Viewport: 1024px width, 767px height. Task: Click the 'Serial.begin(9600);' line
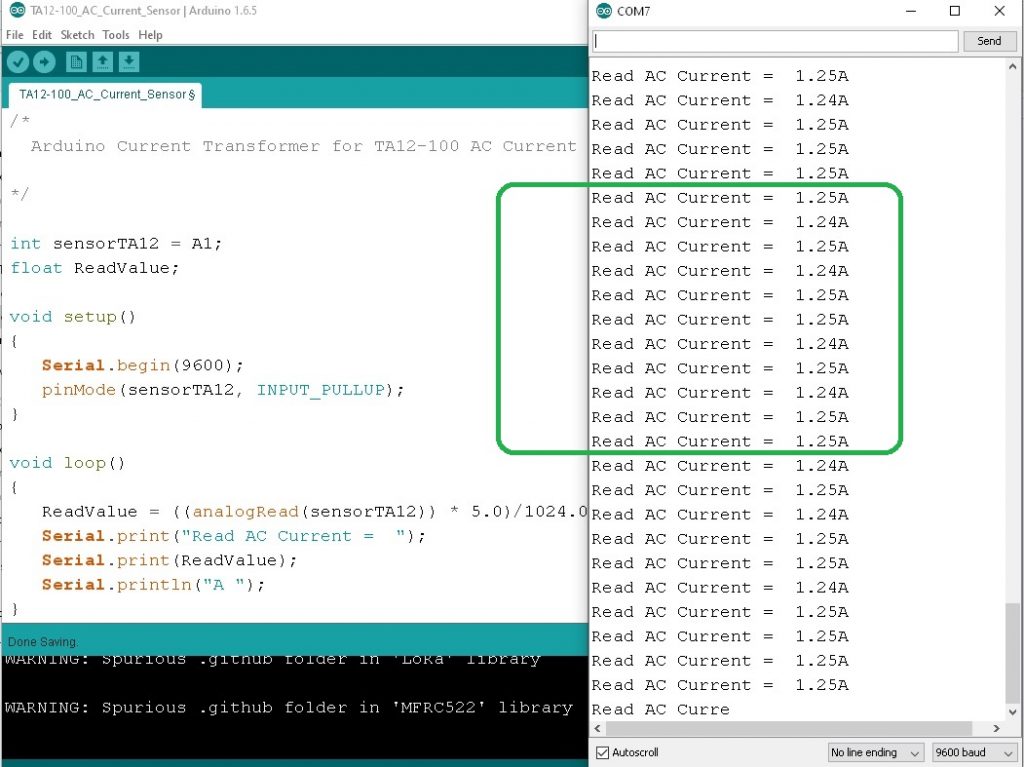142,365
